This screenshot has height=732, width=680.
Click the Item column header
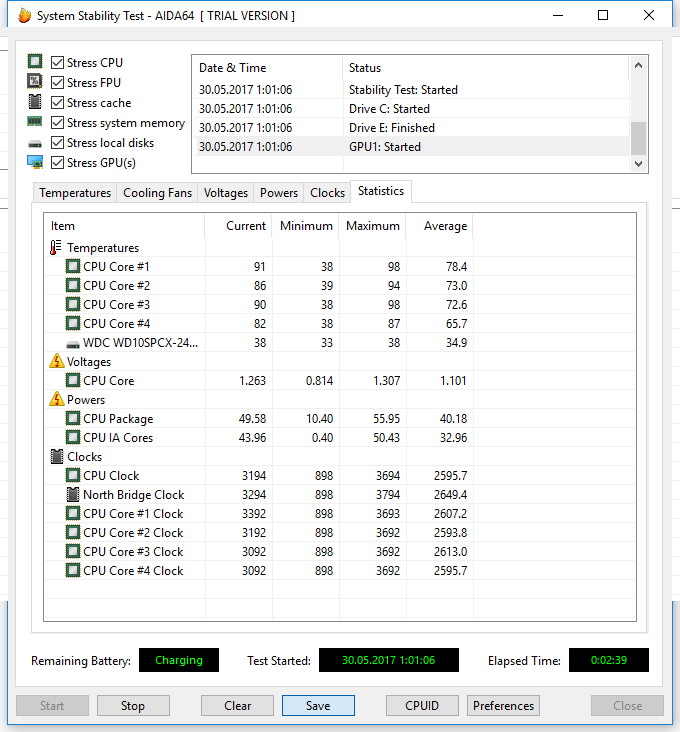pos(125,226)
